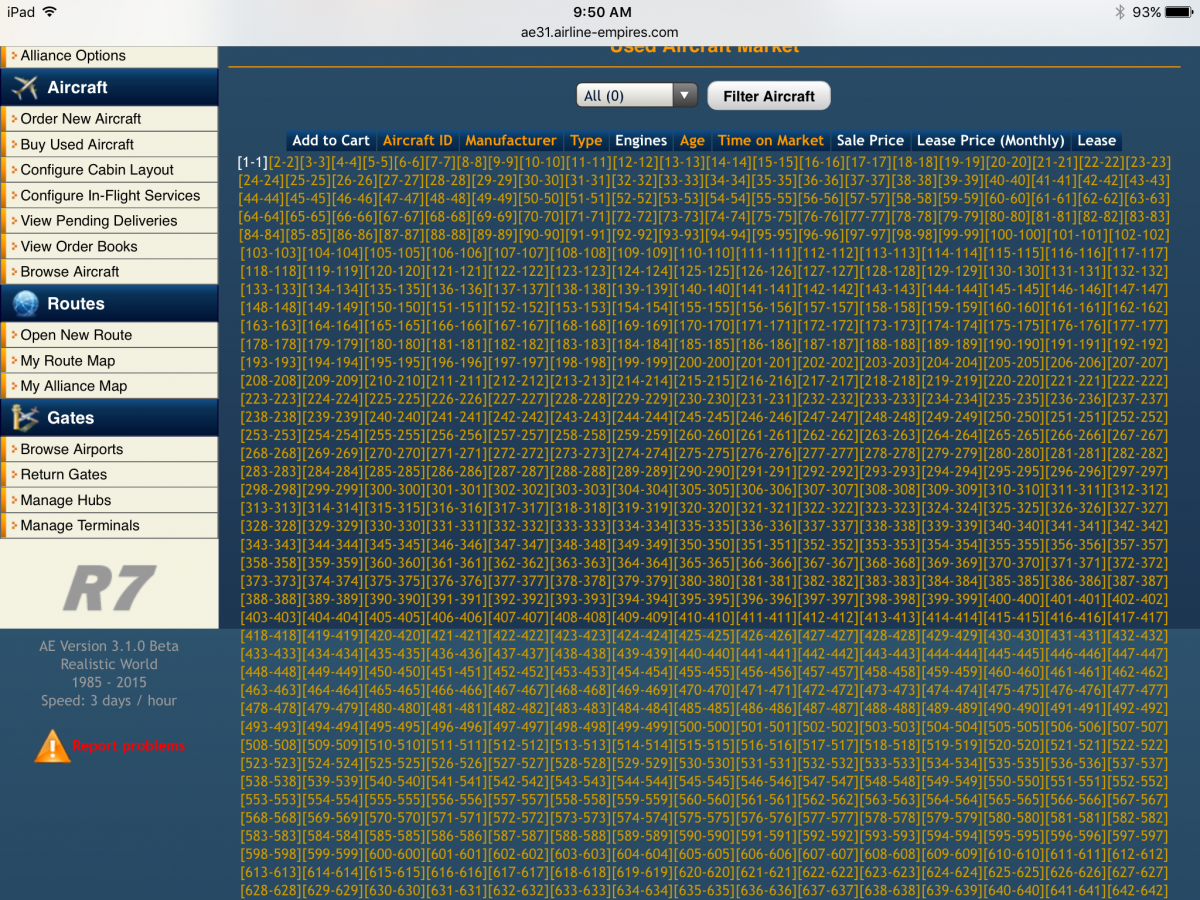The image size is (1200, 900).
Task: Open Manage Terminals
Action: [80, 526]
